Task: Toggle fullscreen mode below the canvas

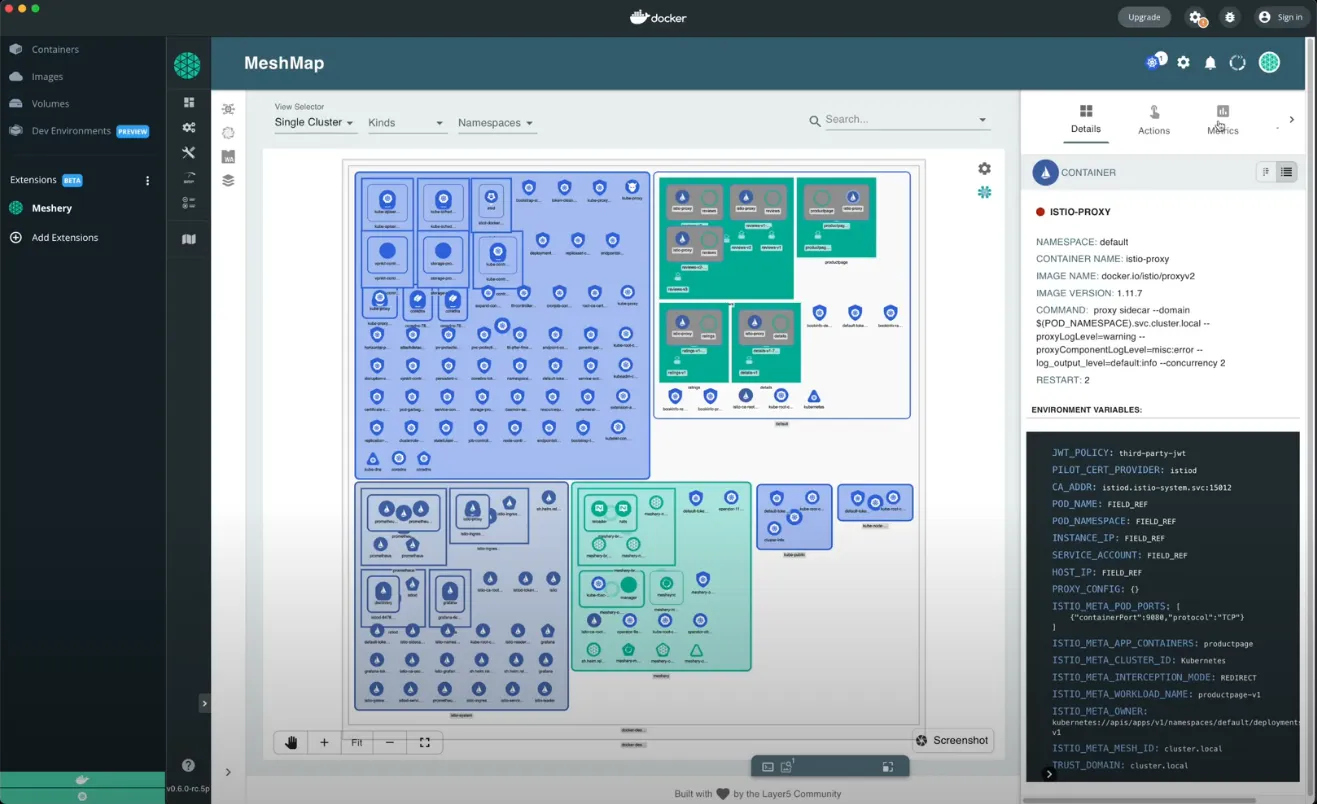Action: 424,742
